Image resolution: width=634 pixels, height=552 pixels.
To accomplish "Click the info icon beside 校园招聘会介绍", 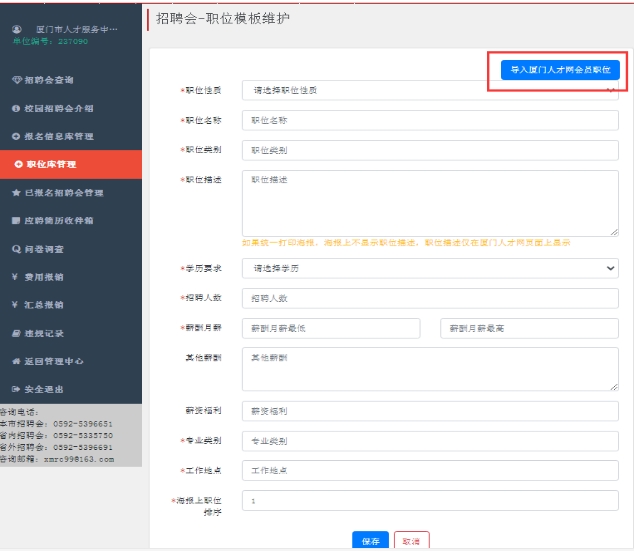I will click(x=16, y=107).
